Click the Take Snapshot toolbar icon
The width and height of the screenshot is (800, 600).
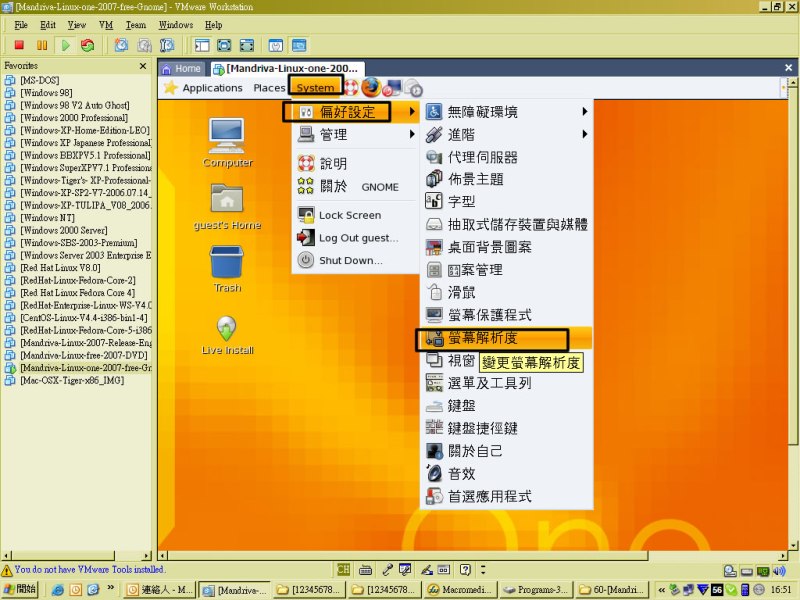click(121, 45)
